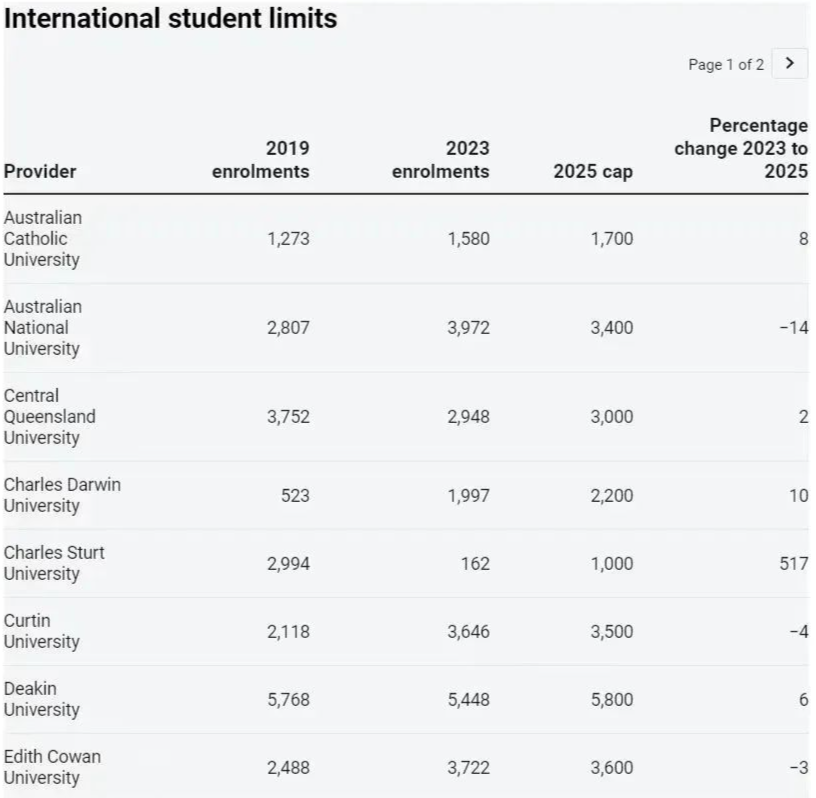
Task: Select Charles Darwin University provider cell
Action: coord(62,495)
